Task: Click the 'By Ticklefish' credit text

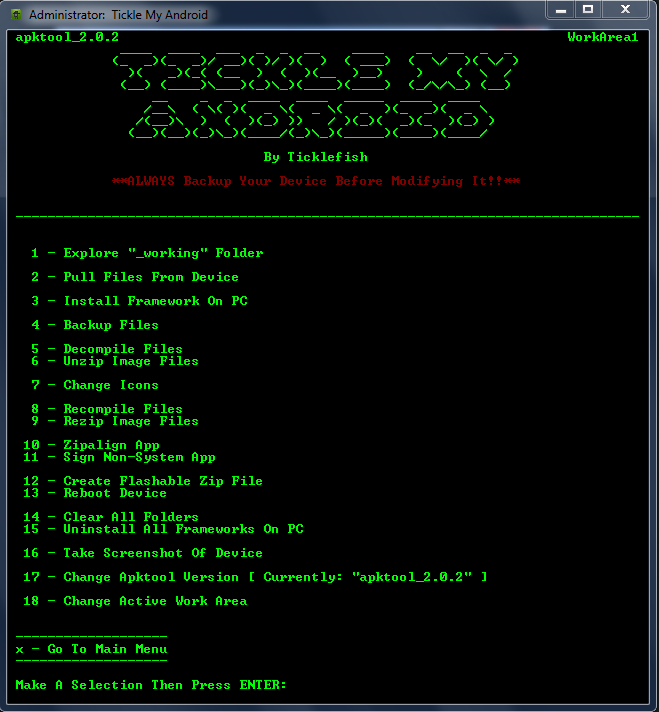Action: pyautogui.click(x=316, y=157)
